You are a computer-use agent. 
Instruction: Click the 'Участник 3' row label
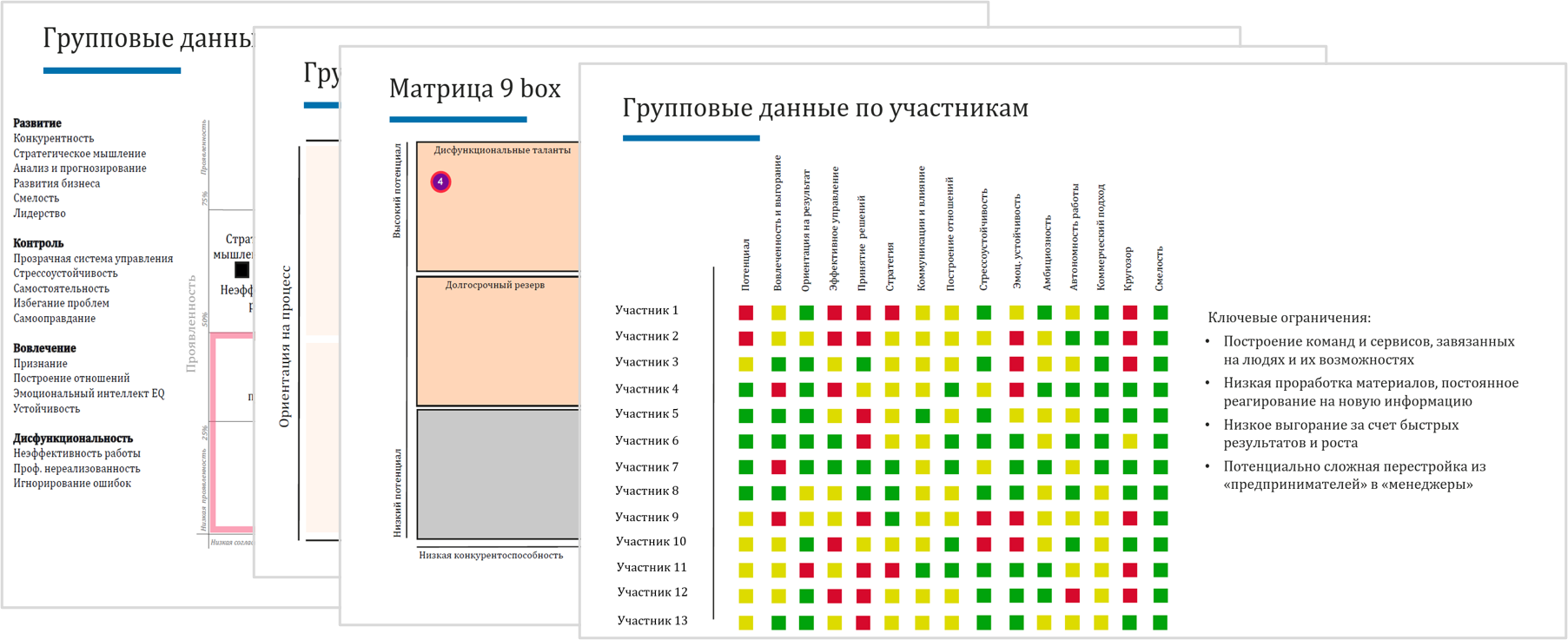(646, 362)
